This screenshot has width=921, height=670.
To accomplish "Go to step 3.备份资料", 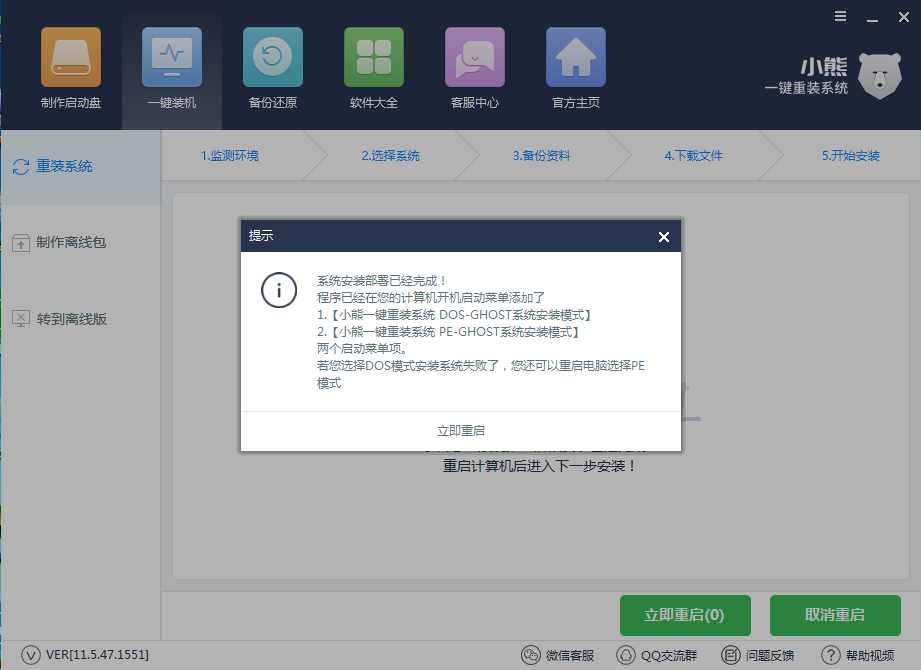I will click(x=542, y=156).
